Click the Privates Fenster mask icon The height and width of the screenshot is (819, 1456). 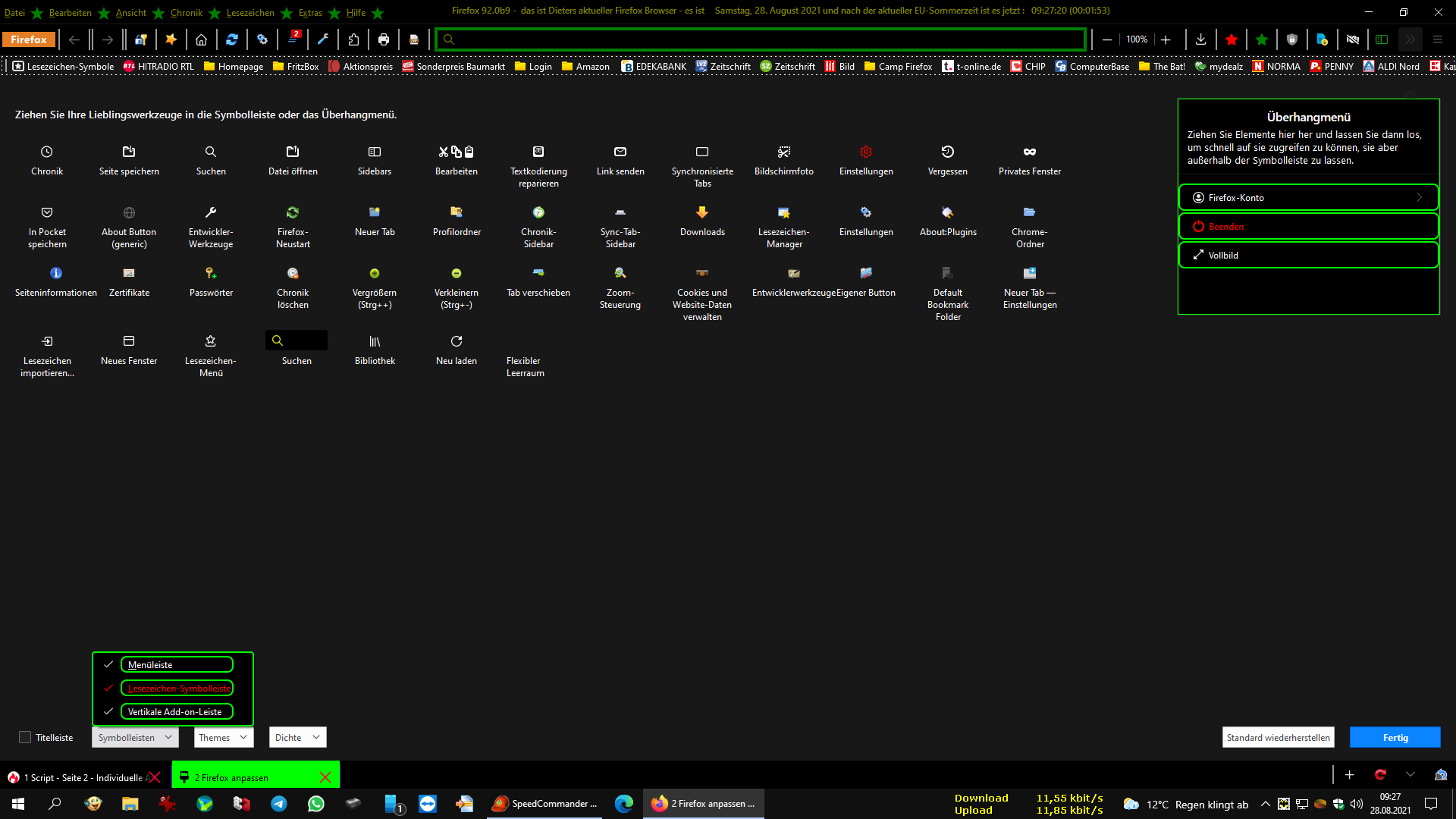1029,152
